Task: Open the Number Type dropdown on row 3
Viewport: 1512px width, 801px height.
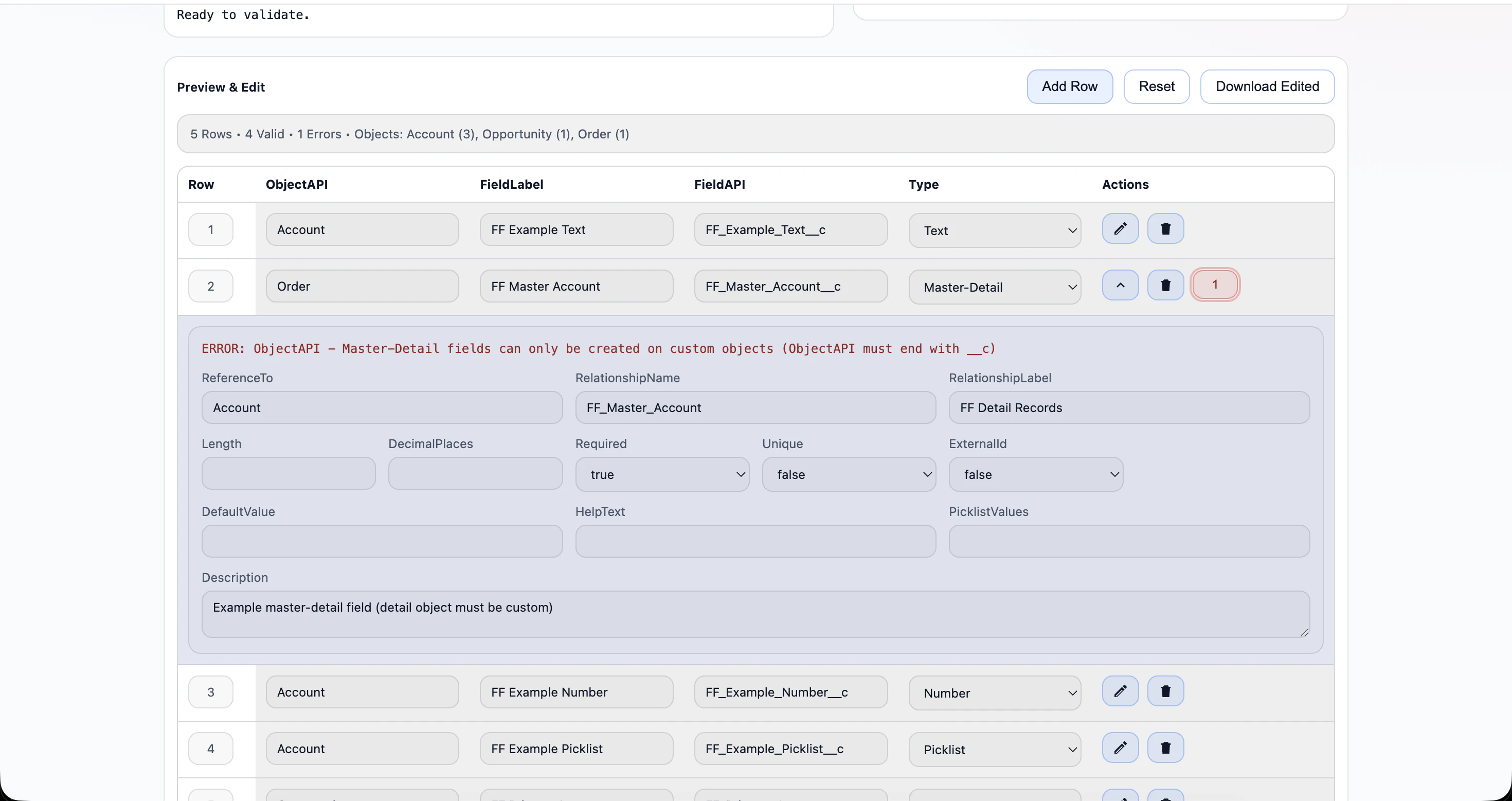Action: point(994,693)
